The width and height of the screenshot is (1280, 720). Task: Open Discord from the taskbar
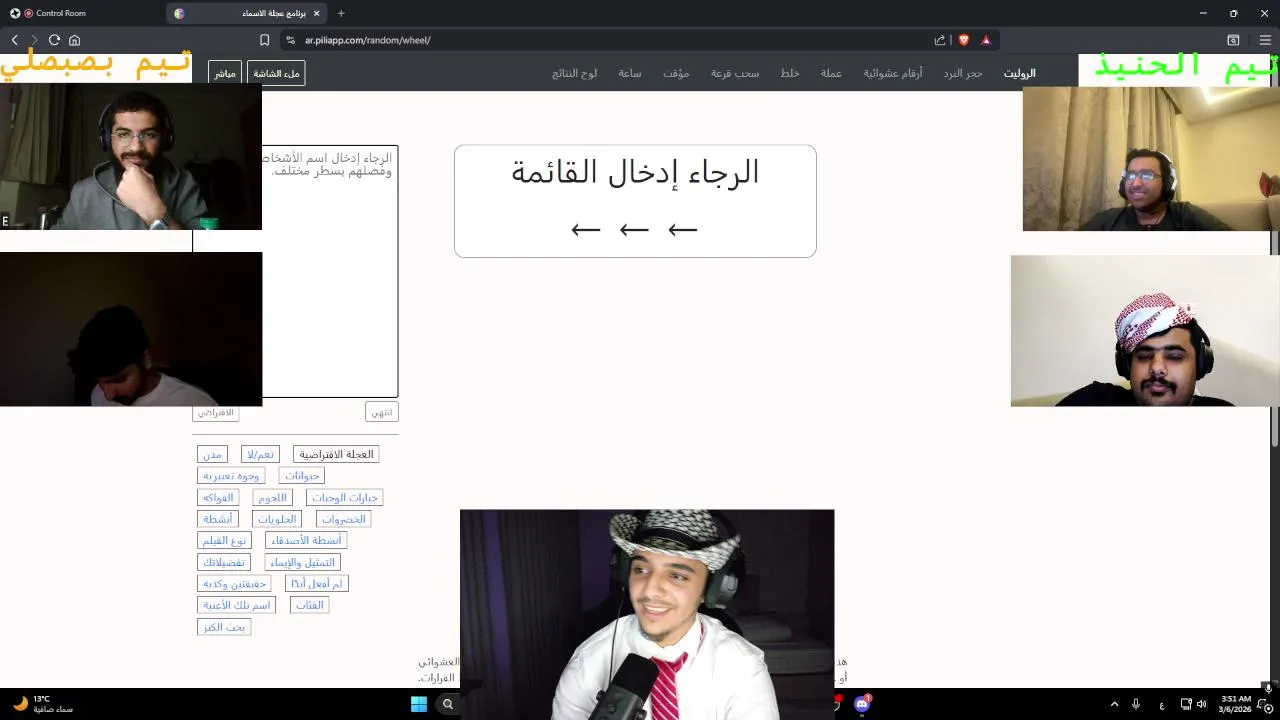click(x=862, y=704)
